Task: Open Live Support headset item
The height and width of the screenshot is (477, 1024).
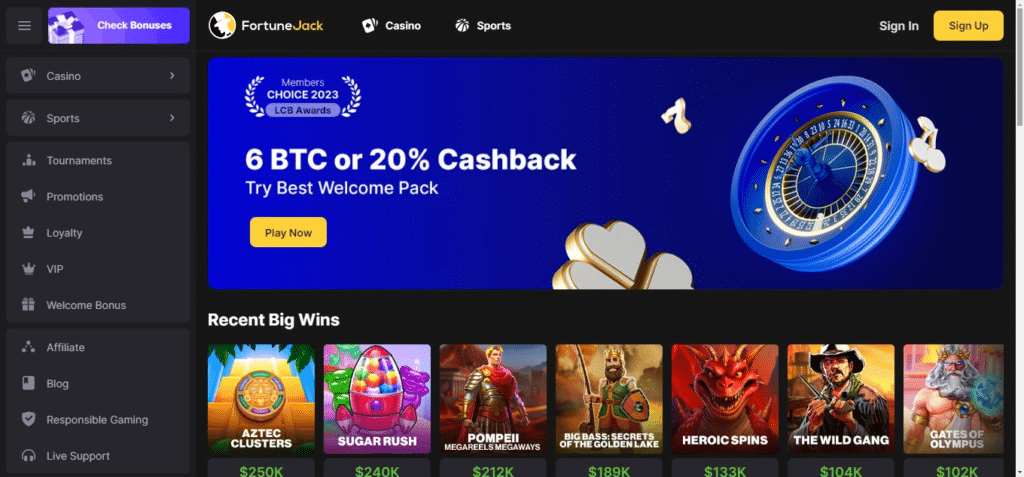Action: pos(98,456)
